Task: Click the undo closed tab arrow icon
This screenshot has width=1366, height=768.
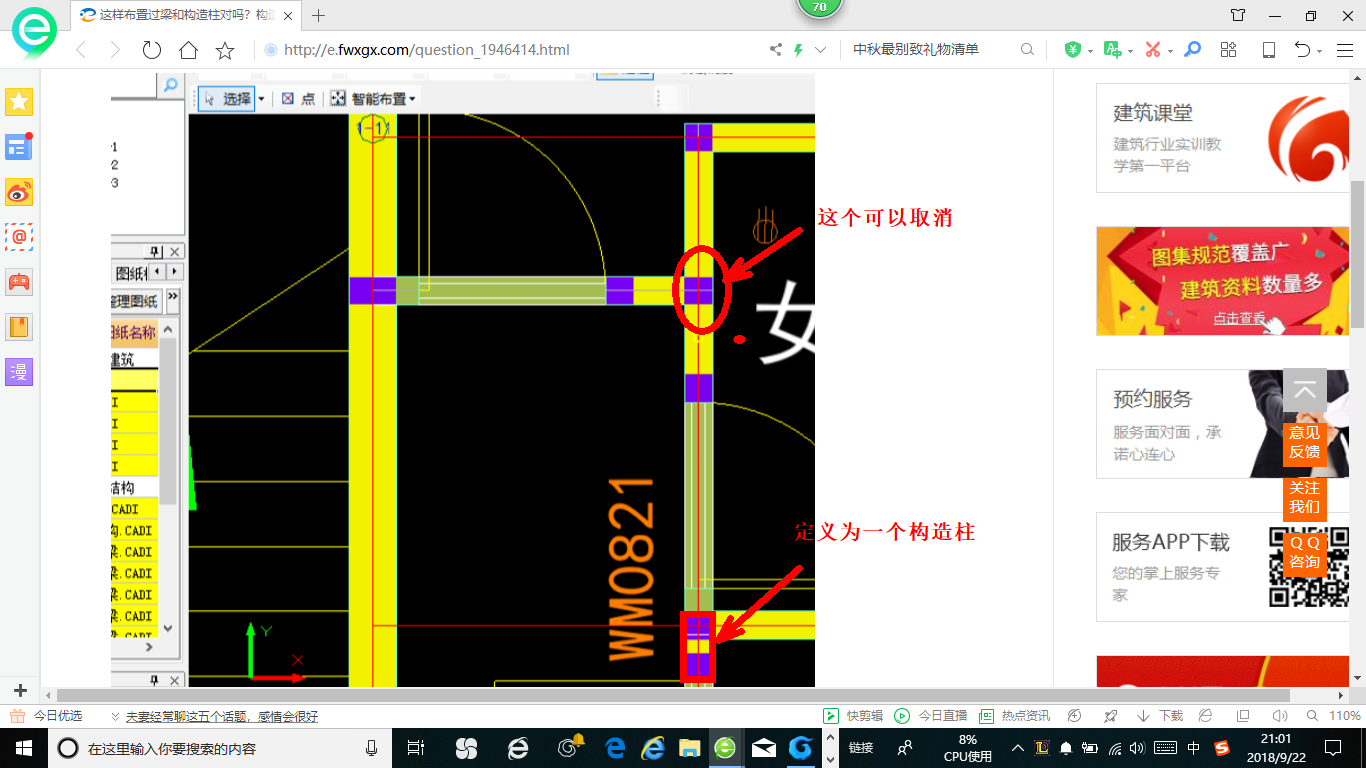Action: tap(1302, 50)
